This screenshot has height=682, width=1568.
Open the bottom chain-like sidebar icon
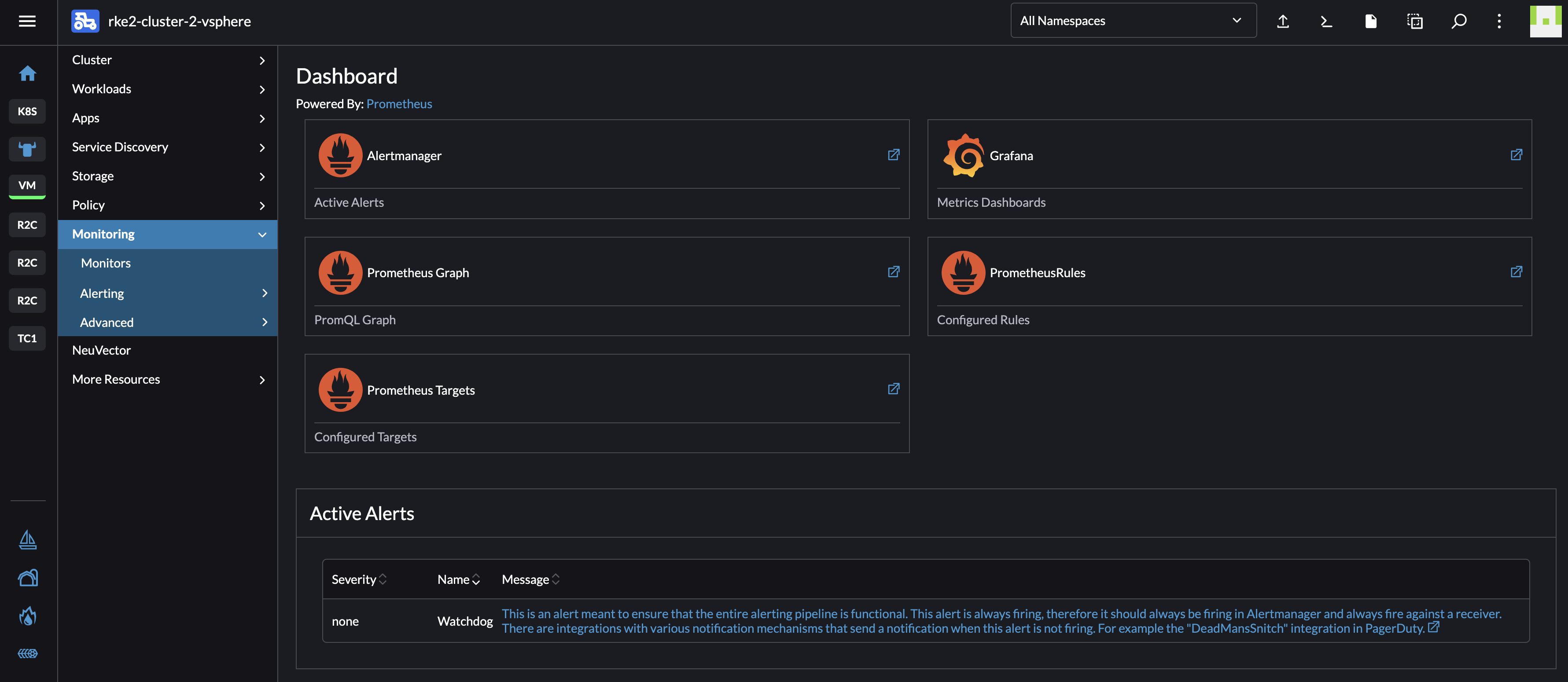tap(27, 653)
